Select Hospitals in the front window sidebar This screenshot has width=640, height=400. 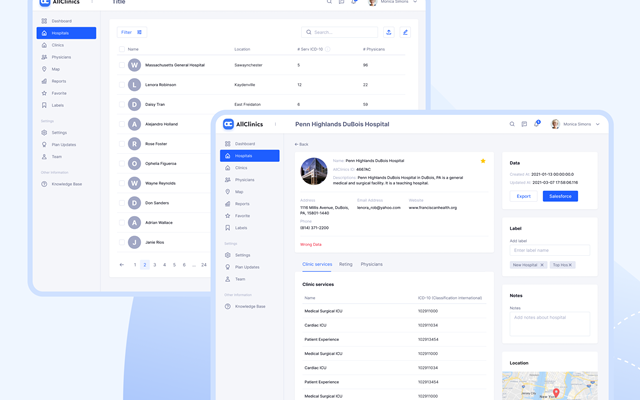coord(250,156)
